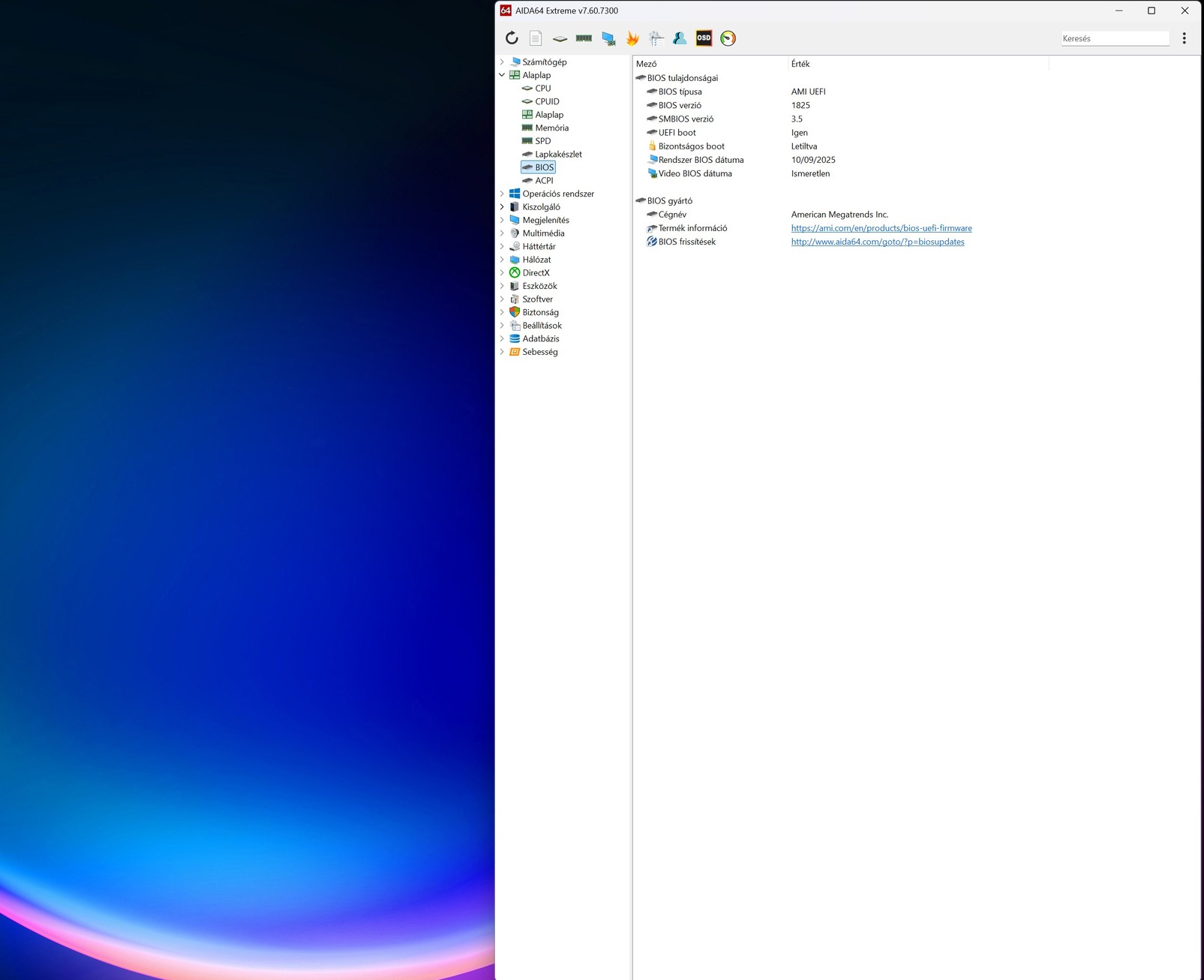This screenshot has height=980, width=1204.
Task: Expand the Eszközök tree node
Action: (502, 286)
